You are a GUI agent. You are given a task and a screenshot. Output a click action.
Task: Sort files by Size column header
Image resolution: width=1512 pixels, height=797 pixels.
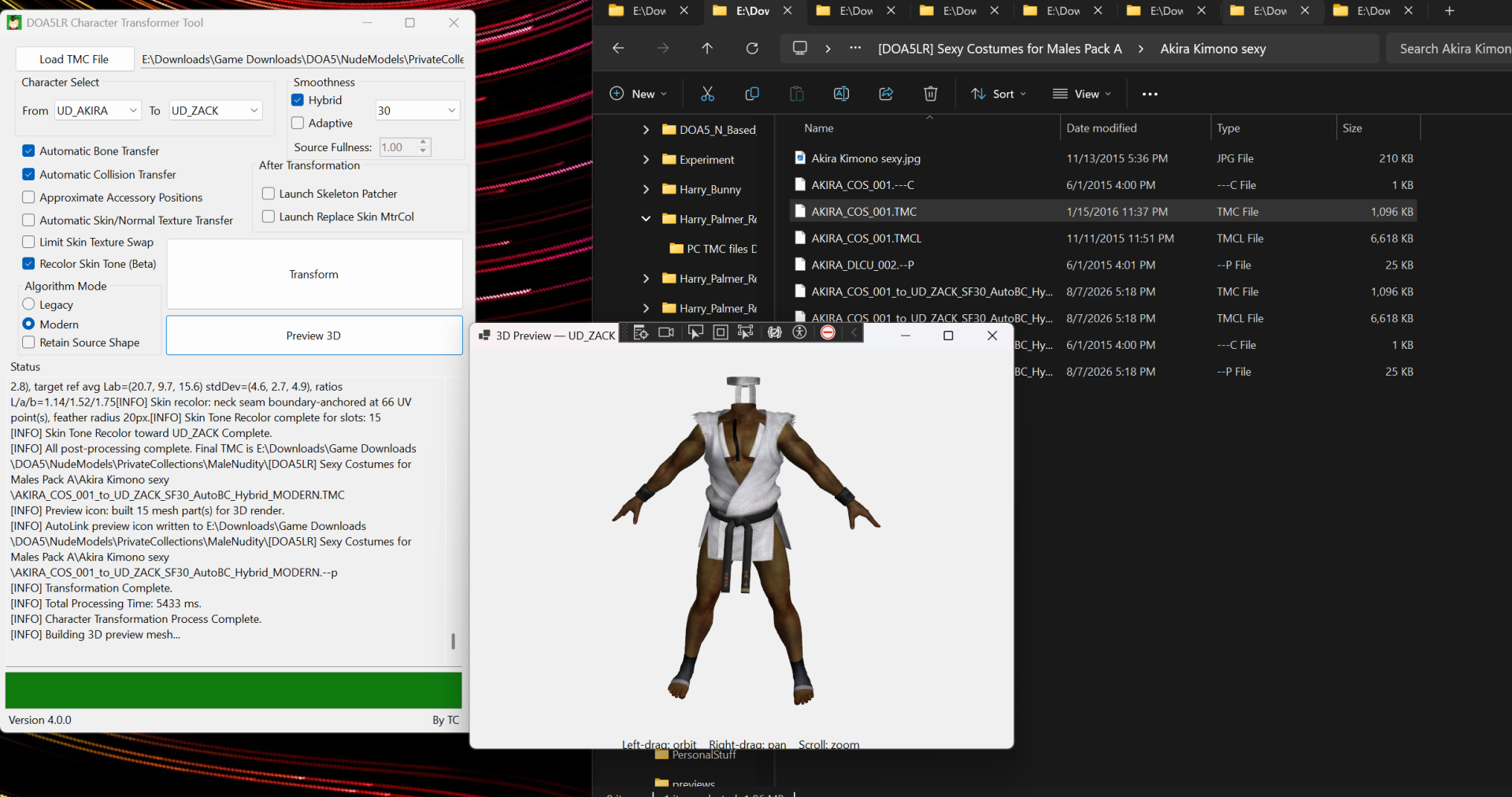[1379, 128]
